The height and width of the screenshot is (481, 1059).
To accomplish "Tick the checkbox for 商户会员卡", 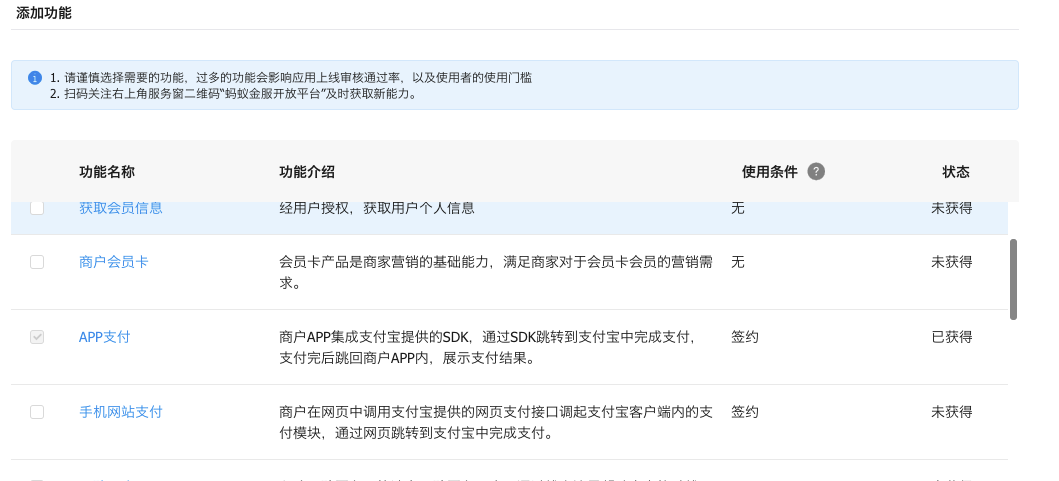I will [37, 262].
